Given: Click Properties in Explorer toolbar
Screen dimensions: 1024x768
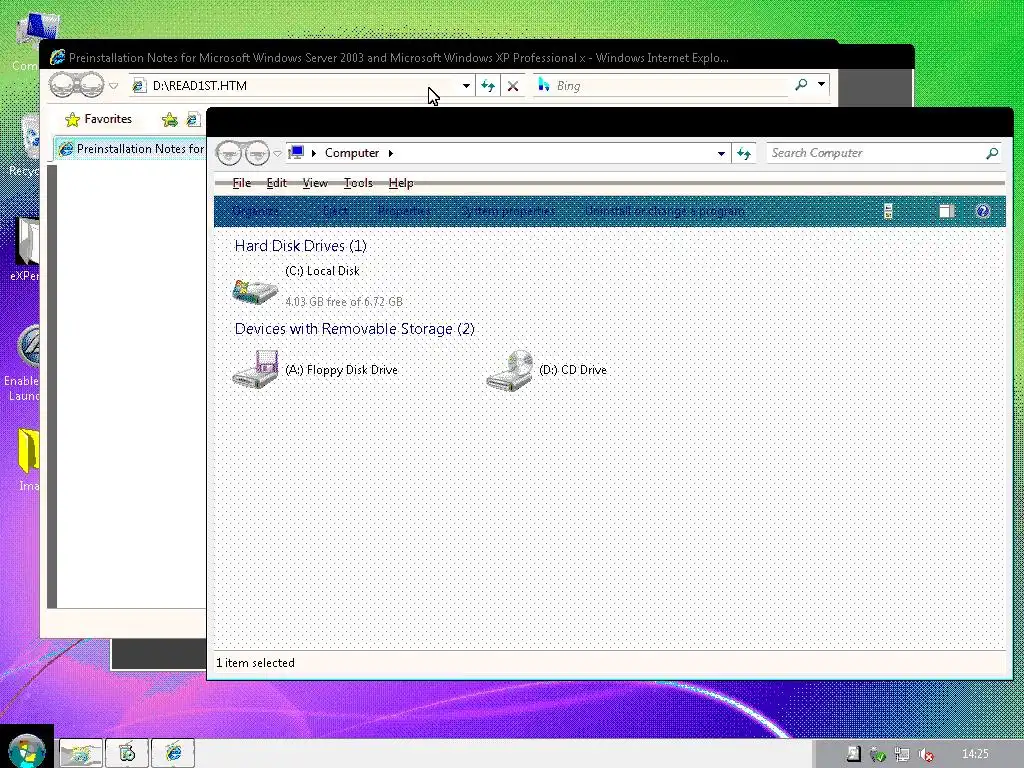Looking at the screenshot, I should (404, 211).
